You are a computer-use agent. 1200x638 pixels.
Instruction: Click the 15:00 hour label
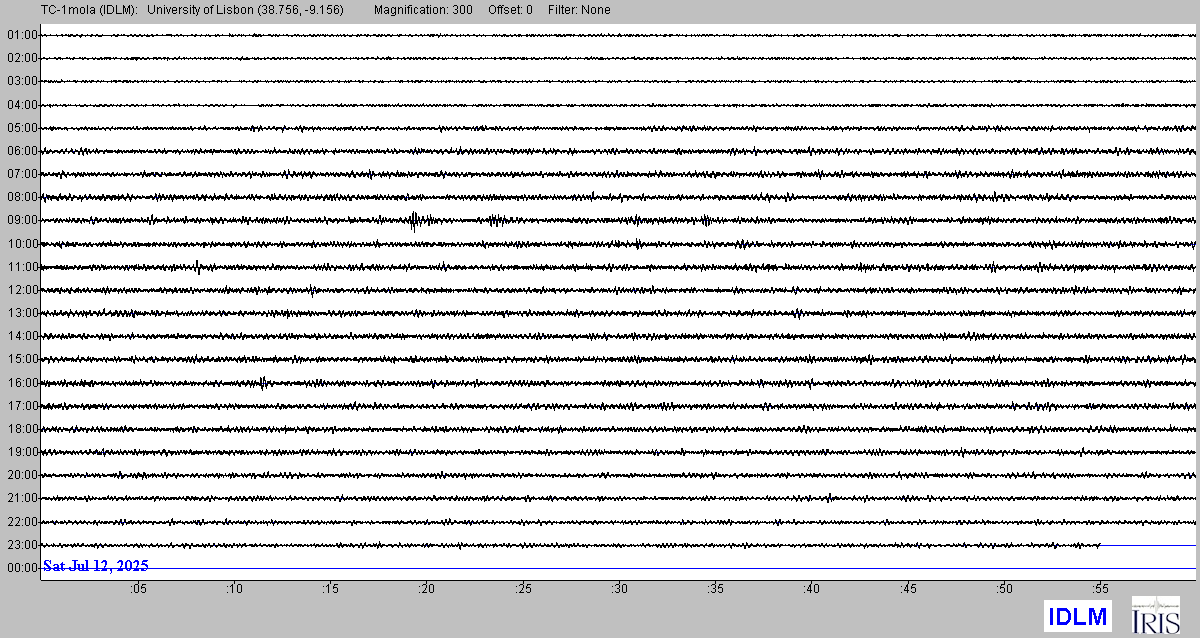22,359
